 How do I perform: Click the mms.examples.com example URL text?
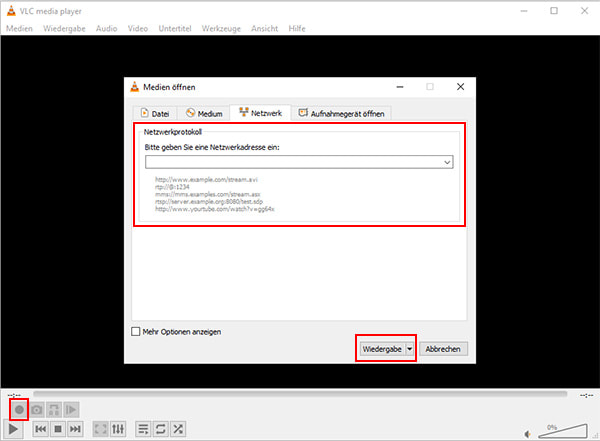pyautogui.click(x=208, y=194)
